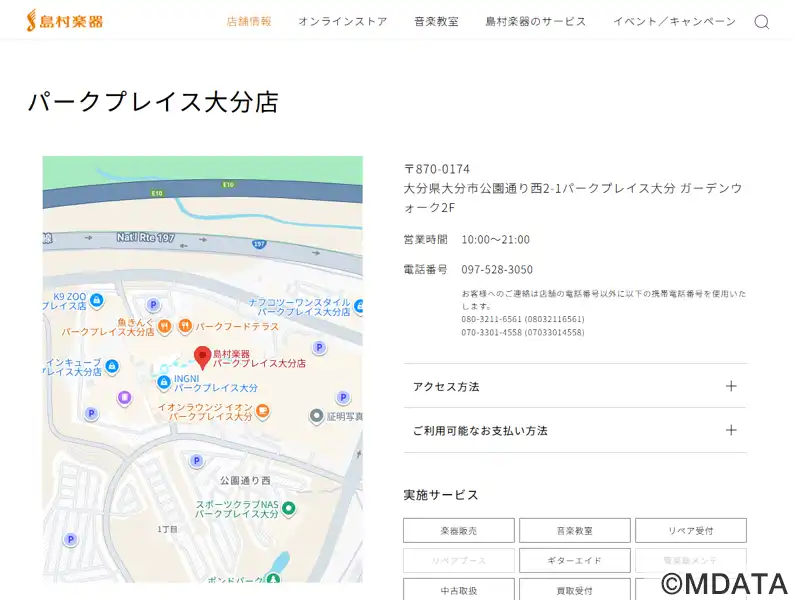Click postal code 〒870-0174 text
Viewport: 800px width, 600px height.
(437, 169)
